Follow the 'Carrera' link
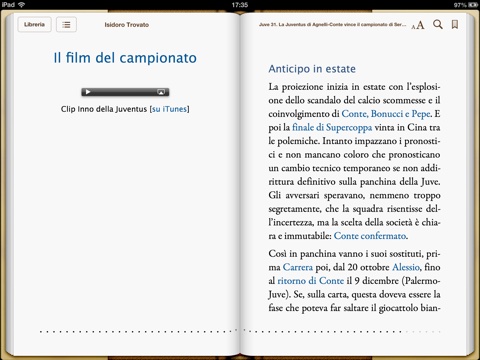Image resolution: width=480 pixels, height=360 pixels. pyautogui.click(x=298, y=267)
